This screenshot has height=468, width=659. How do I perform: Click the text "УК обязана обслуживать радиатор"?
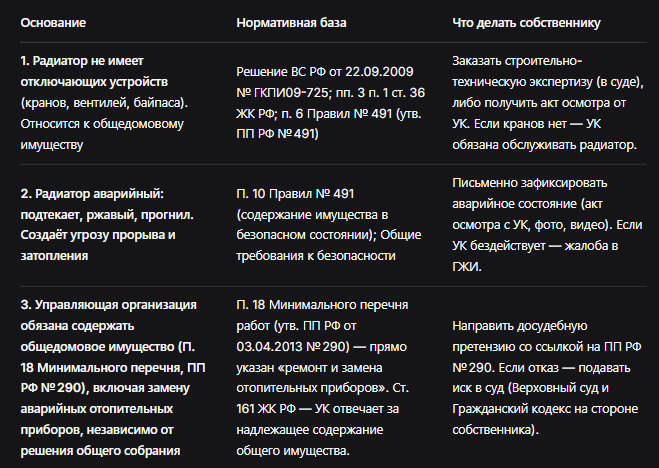coord(545,134)
